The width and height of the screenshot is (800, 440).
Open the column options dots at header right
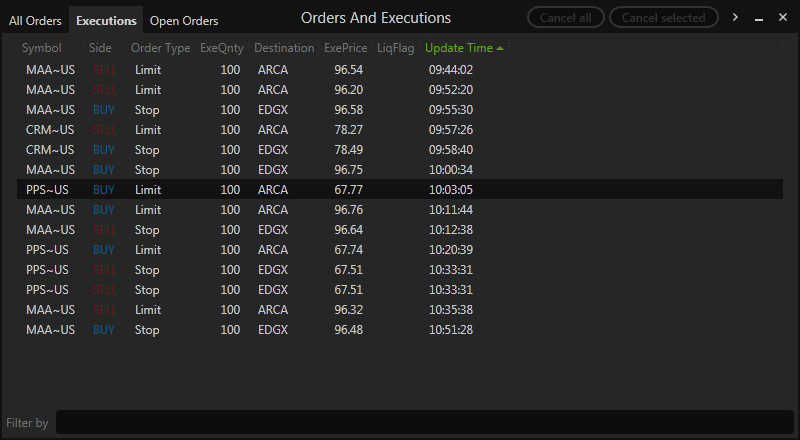coord(782,47)
